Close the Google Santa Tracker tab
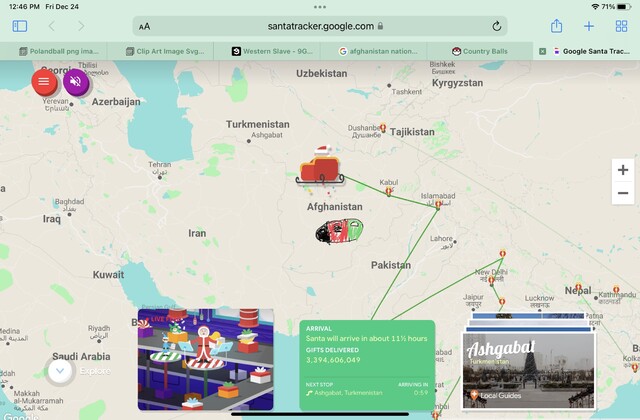Viewport: 640px width, 420px height. coord(542,51)
